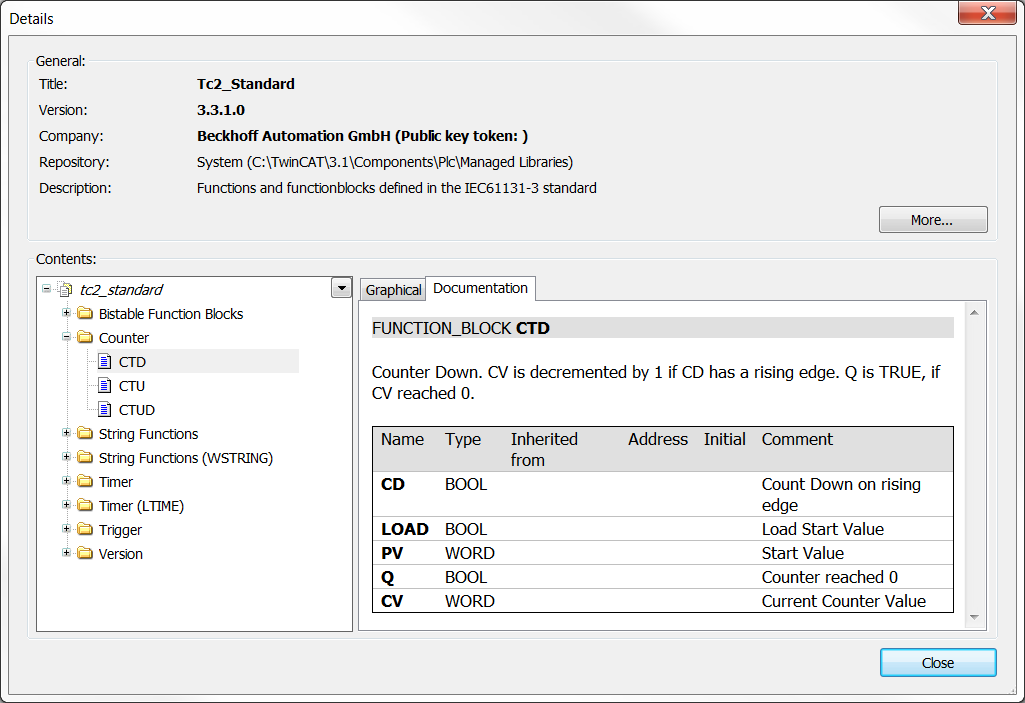The image size is (1025, 703).
Task: Click the Timer (LTIME) folder icon
Action: [85, 506]
